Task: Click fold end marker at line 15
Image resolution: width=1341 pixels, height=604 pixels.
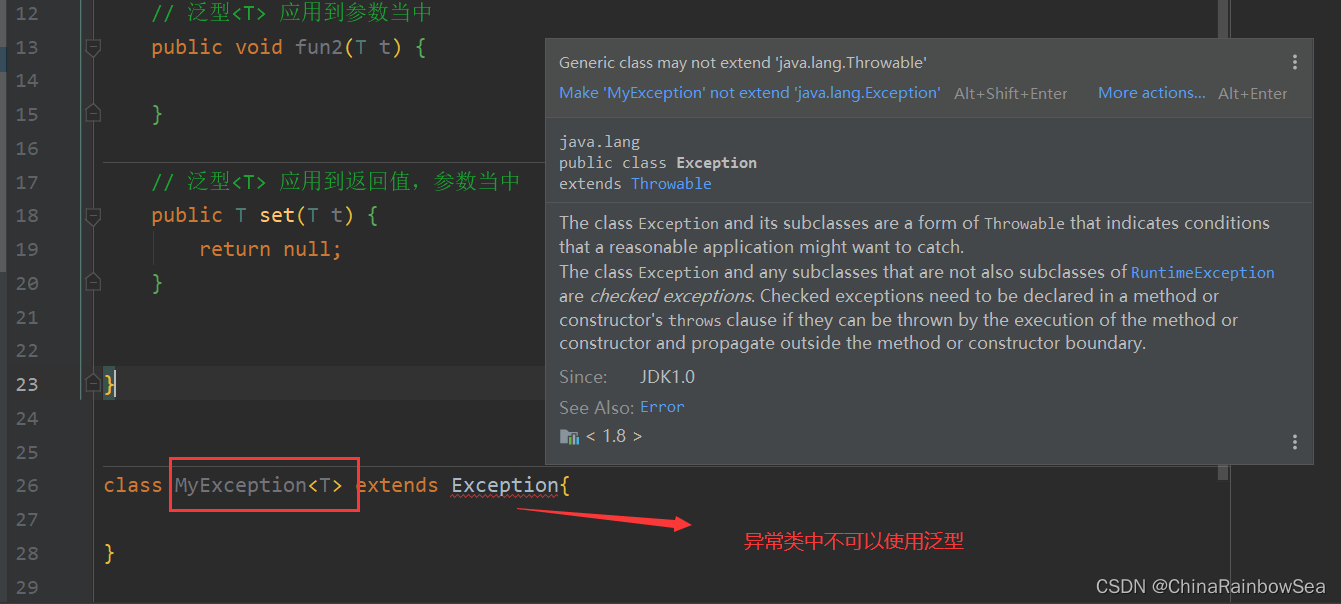Action: [x=93, y=114]
